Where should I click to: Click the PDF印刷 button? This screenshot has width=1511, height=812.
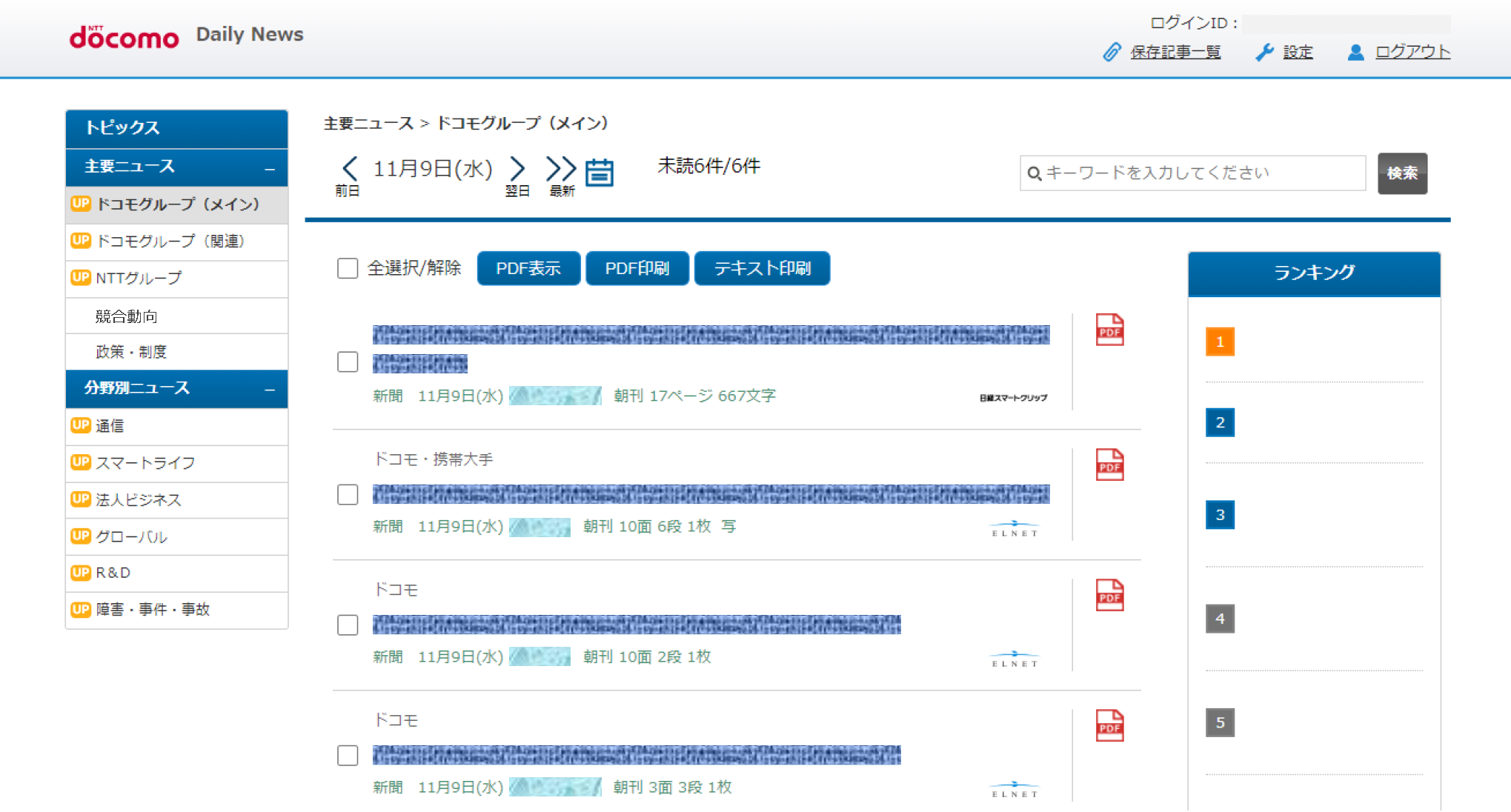pos(637,268)
